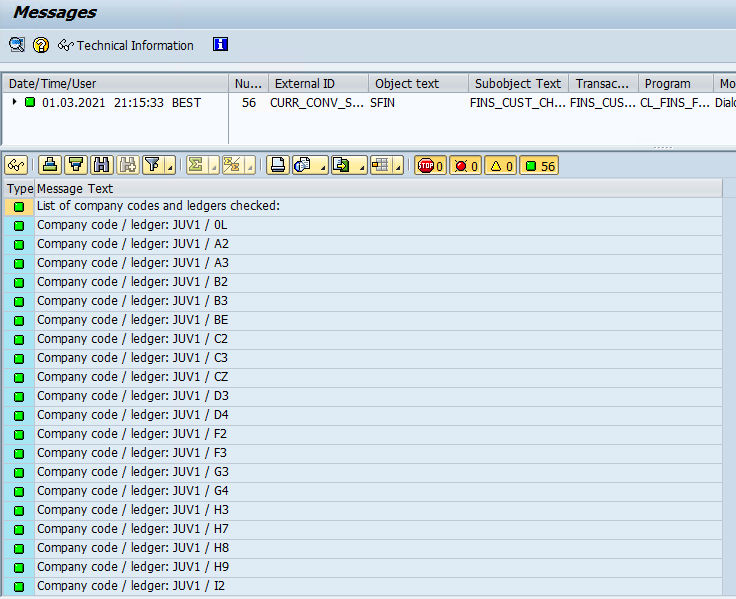Click the Details glasses icon in the ALV toolbar

[16, 165]
